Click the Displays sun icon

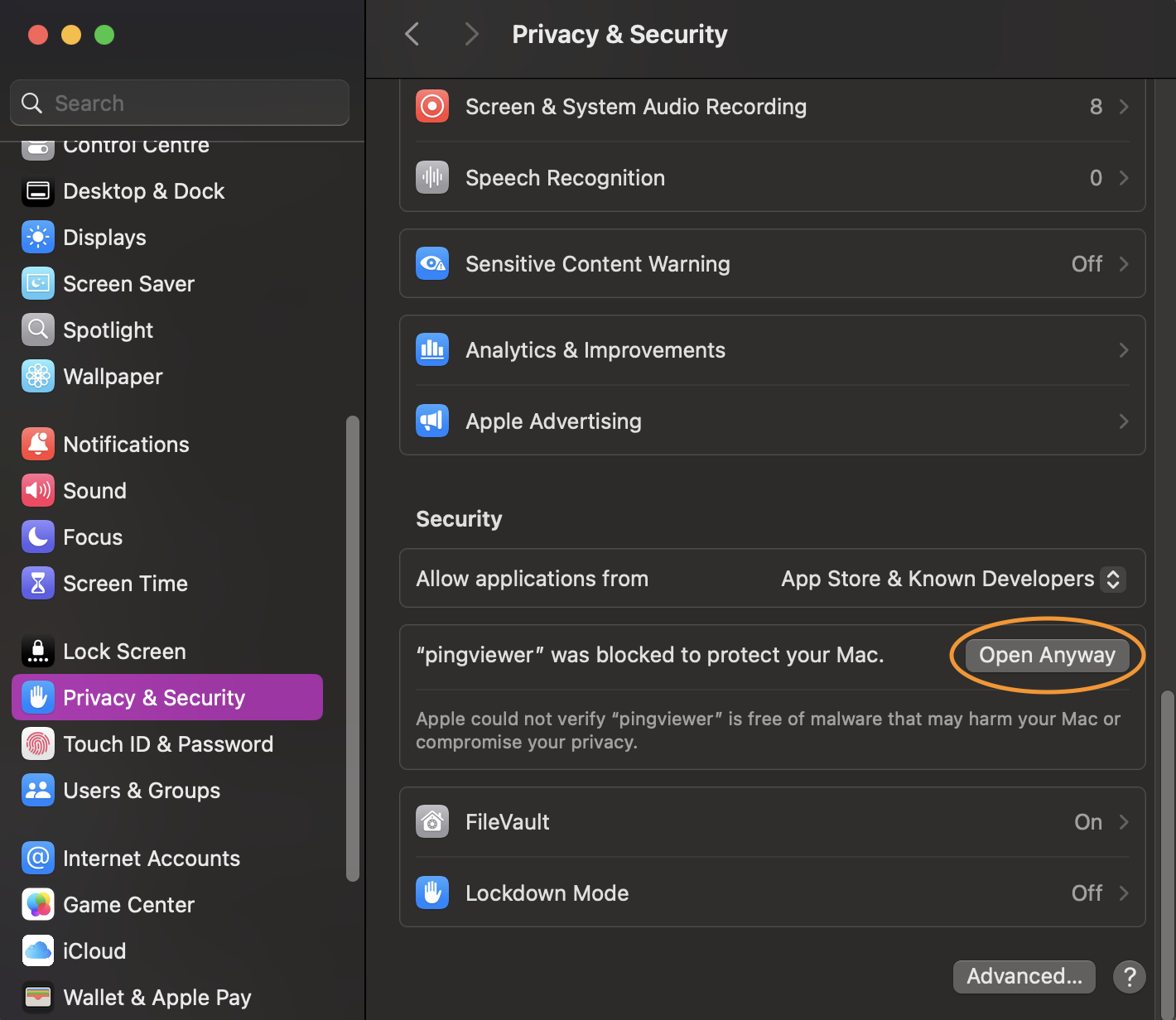click(38, 238)
